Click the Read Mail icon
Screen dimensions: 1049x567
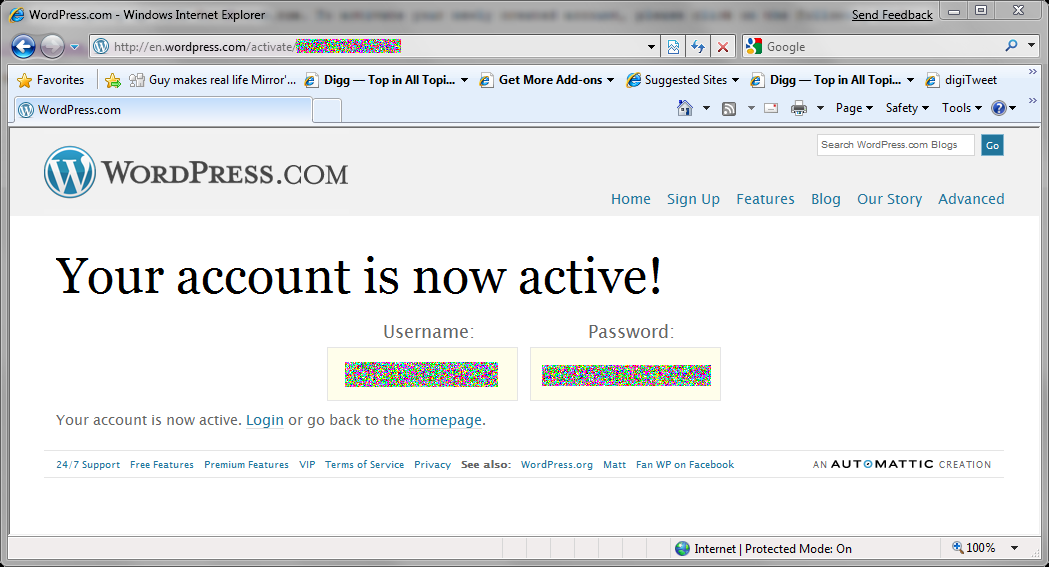771,108
